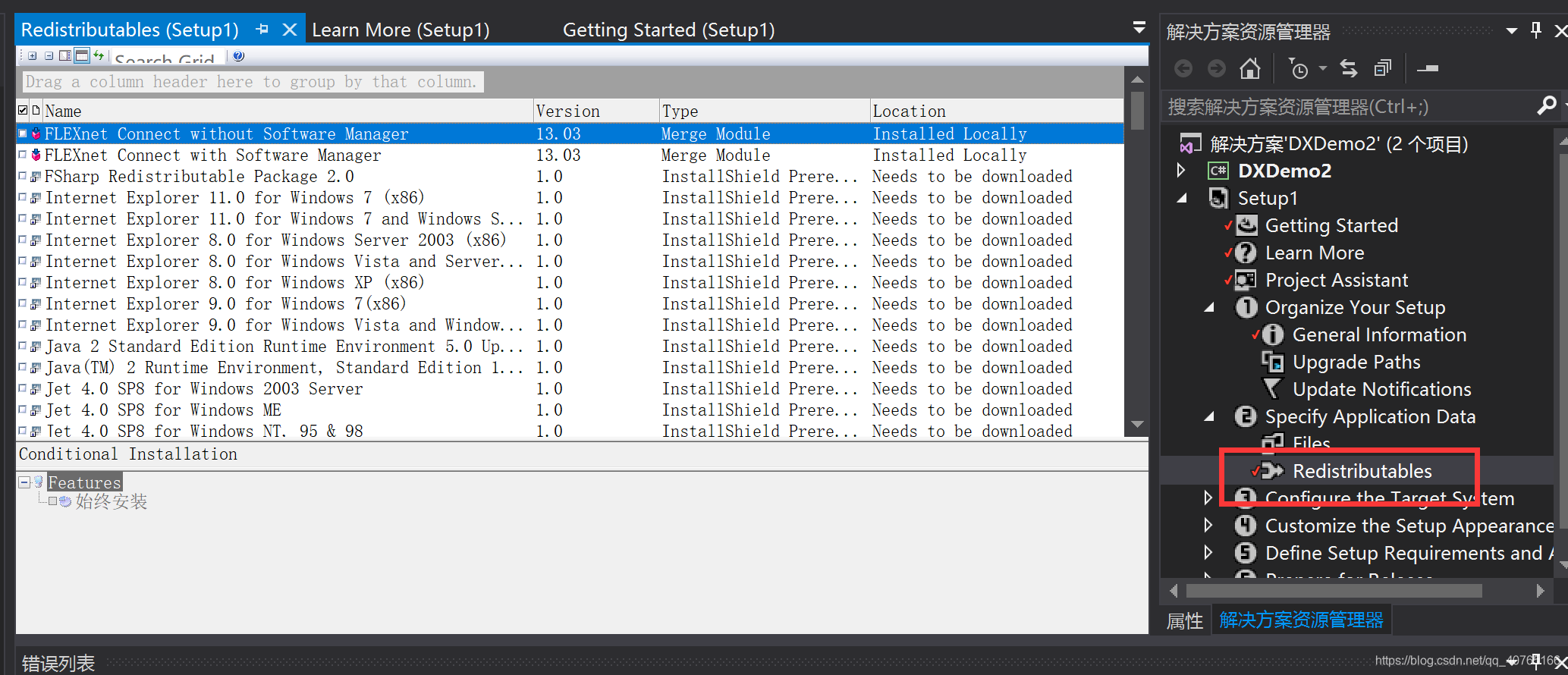
Task: Click the magnifier search icon in Solution Explorer
Action: pyautogui.click(x=1546, y=105)
